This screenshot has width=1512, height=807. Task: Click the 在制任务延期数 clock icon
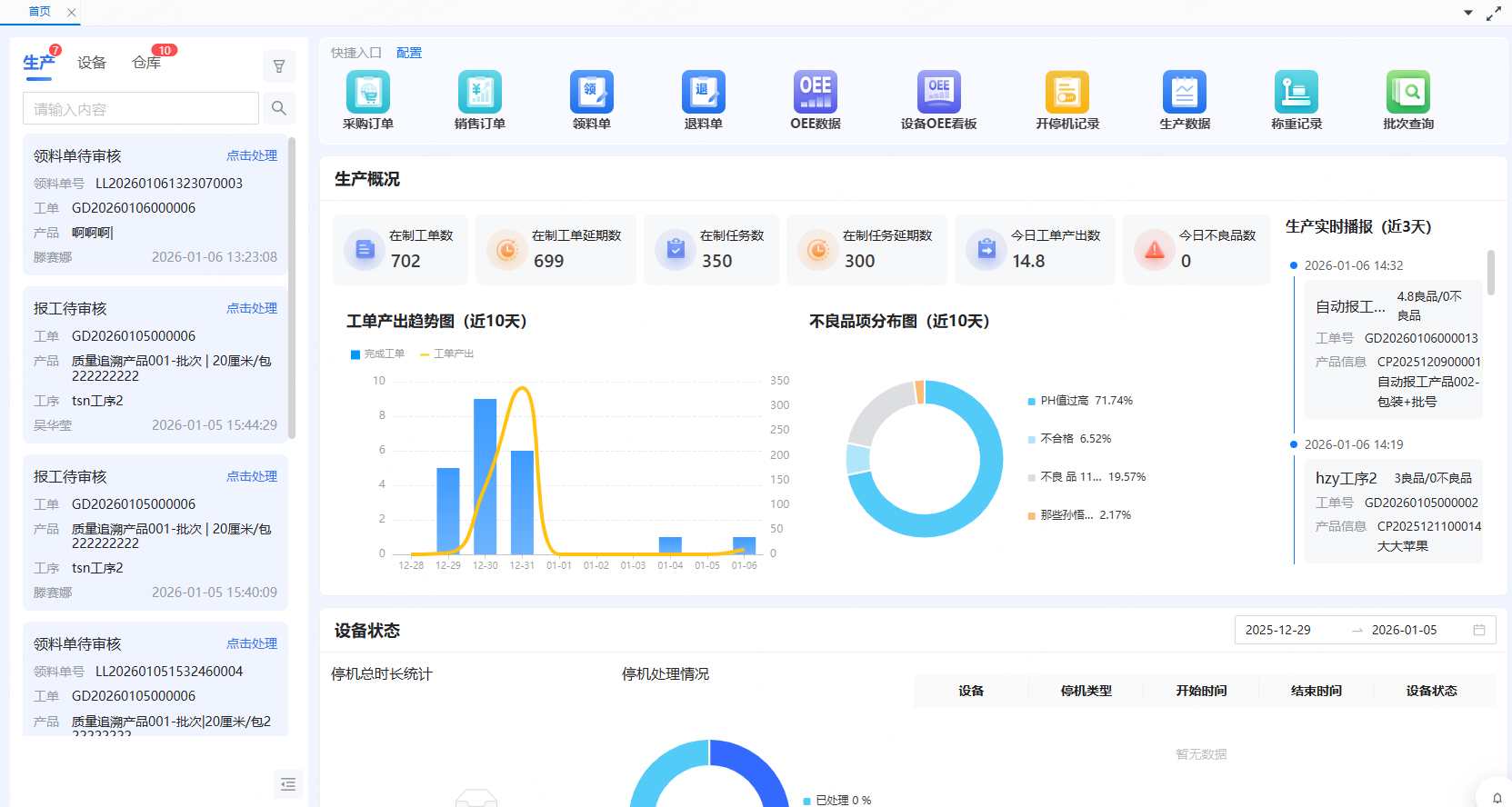point(818,249)
